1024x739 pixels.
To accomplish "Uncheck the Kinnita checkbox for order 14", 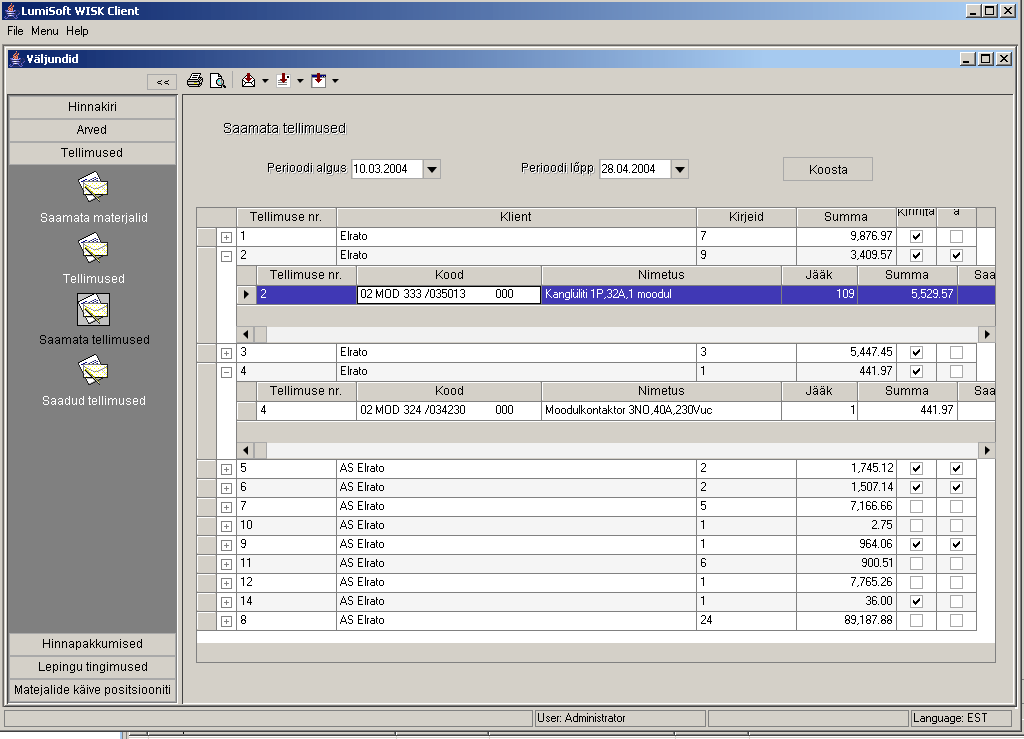I will [x=916, y=602].
